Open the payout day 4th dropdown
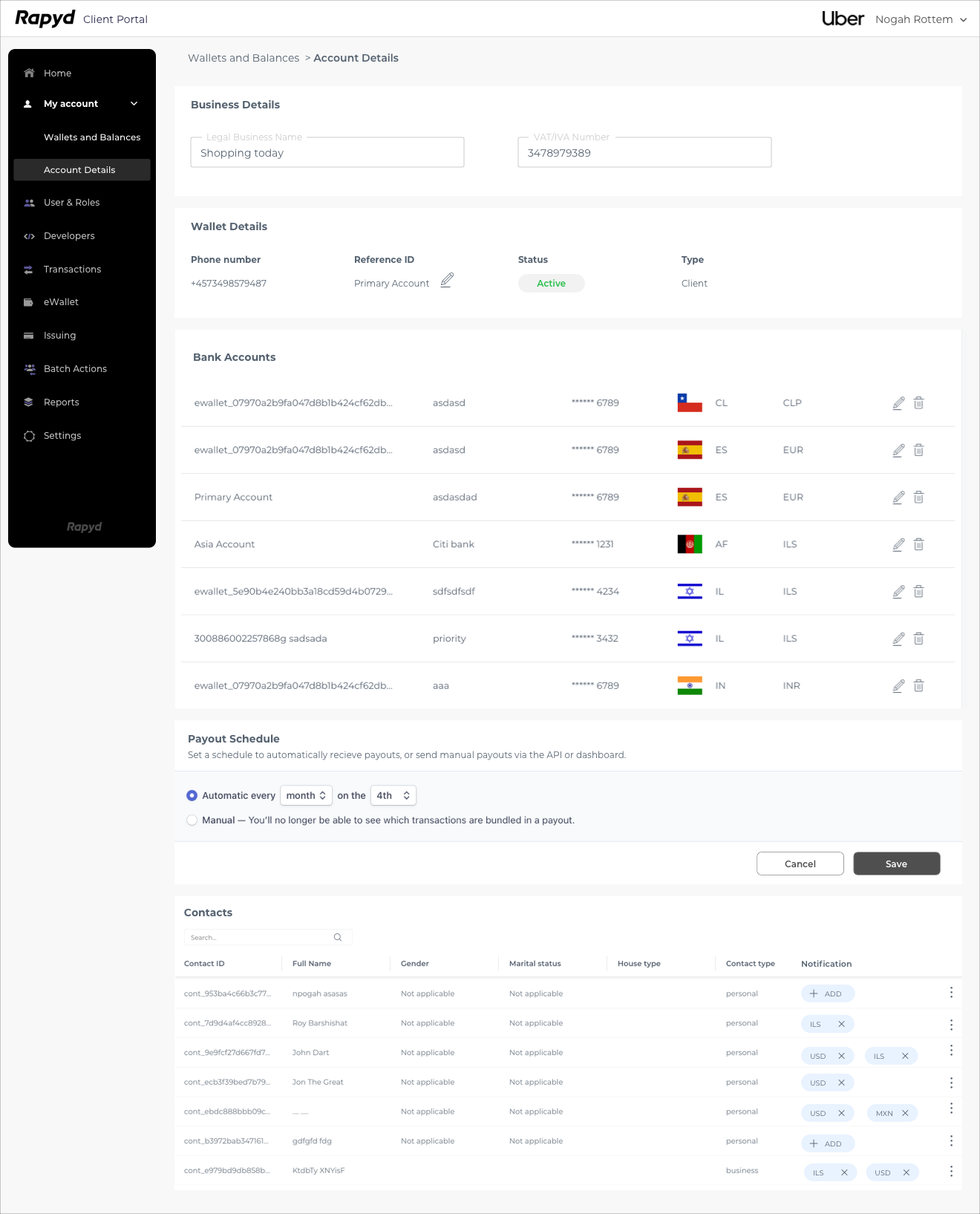 pos(393,795)
